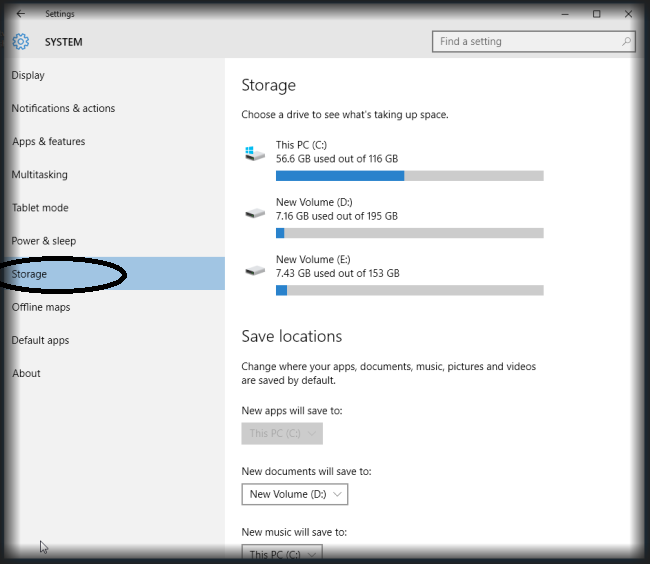Screen dimensions: 650x564
Task: Click the Settings gear icon
Action: (x=20, y=41)
